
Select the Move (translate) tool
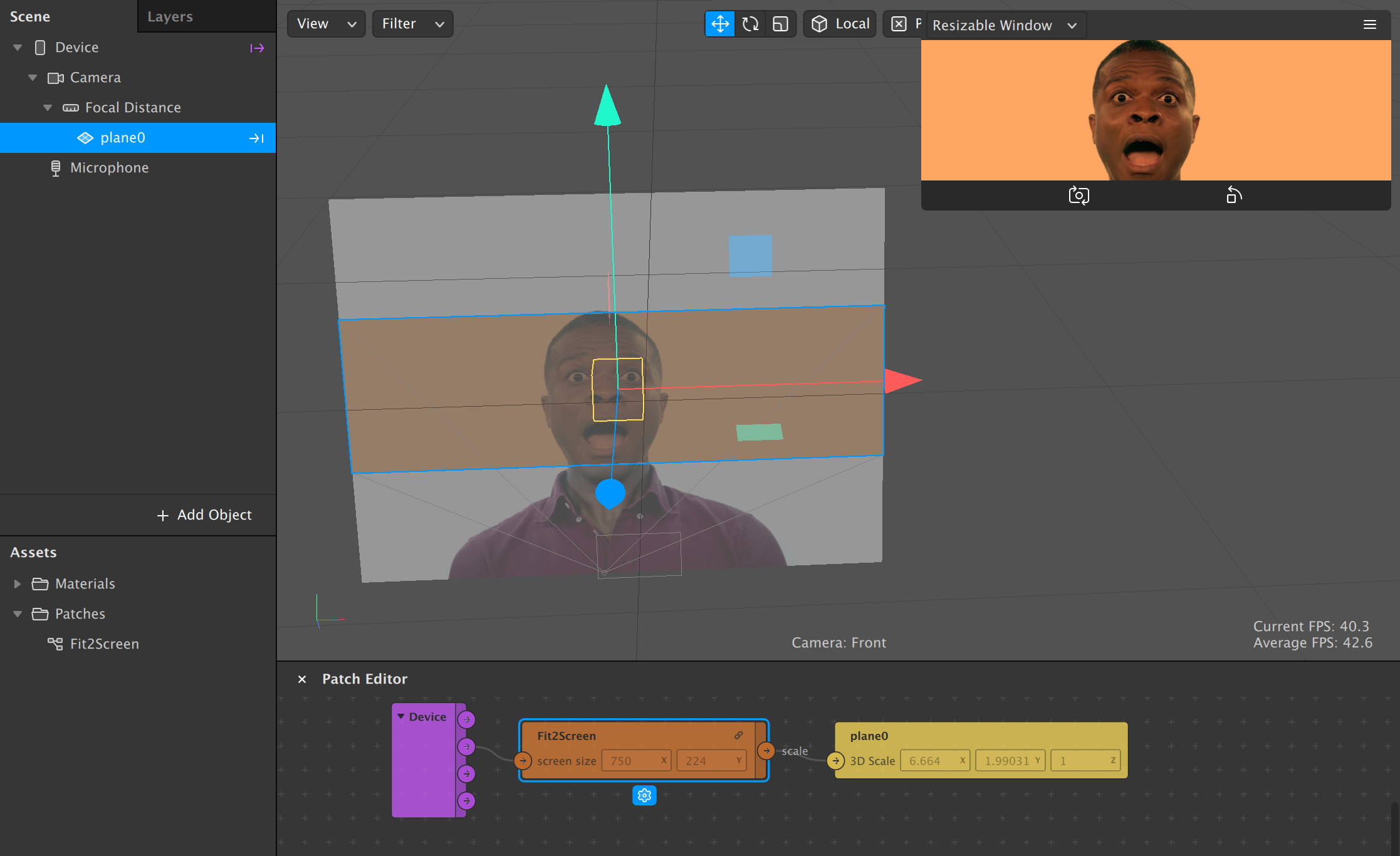(x=720, y=24)
